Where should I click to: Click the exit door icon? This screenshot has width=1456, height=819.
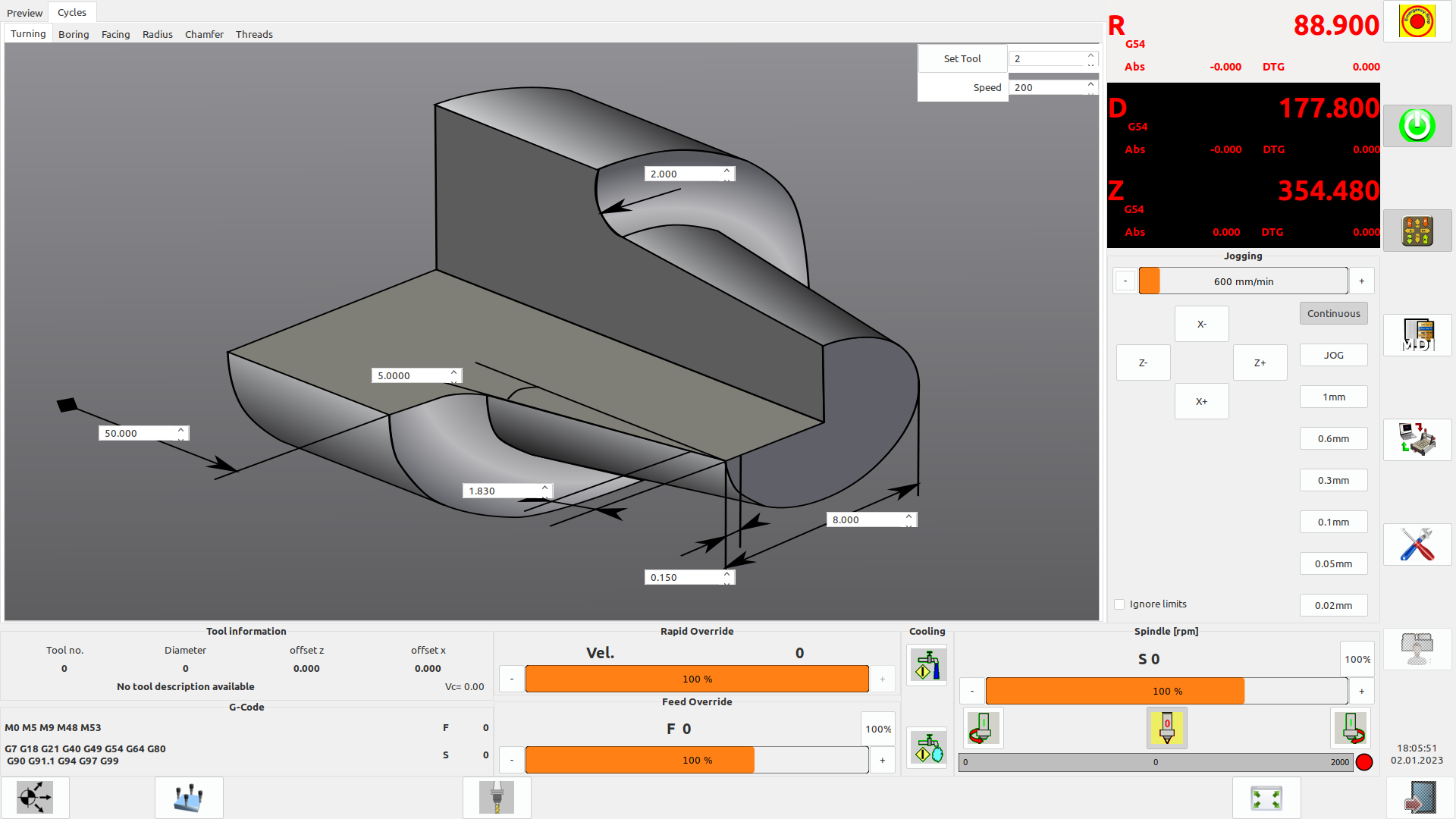[1420, 798]
